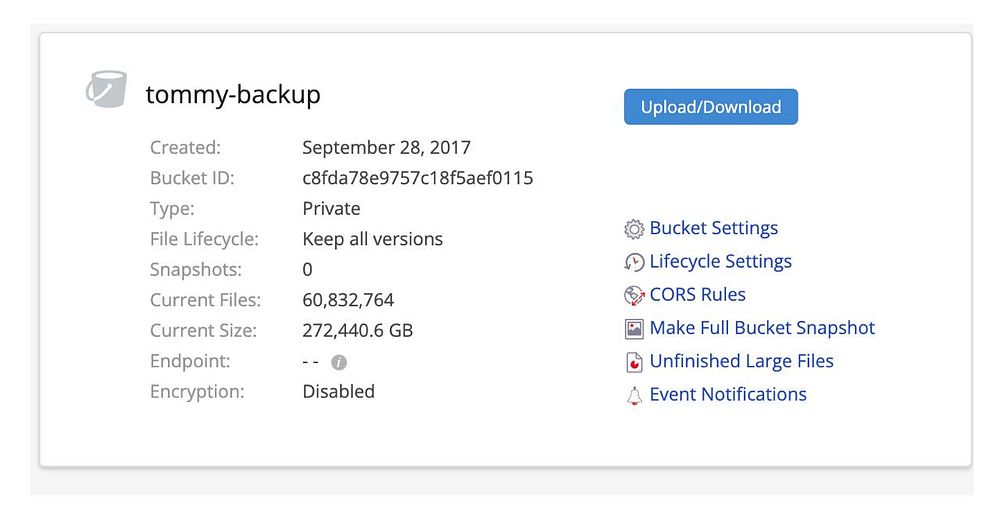This screenshot has width=1000, height=517.
Task: Click the current files count 60,832,764
Action: pos(348,299)
